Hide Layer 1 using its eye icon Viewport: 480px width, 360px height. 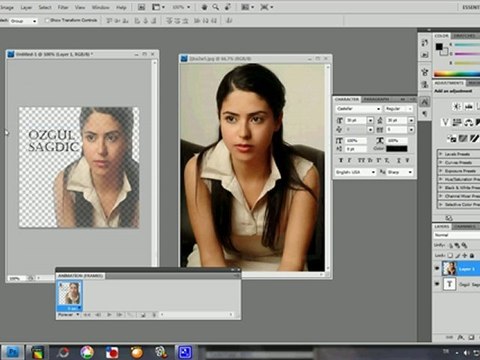(437, 269)
